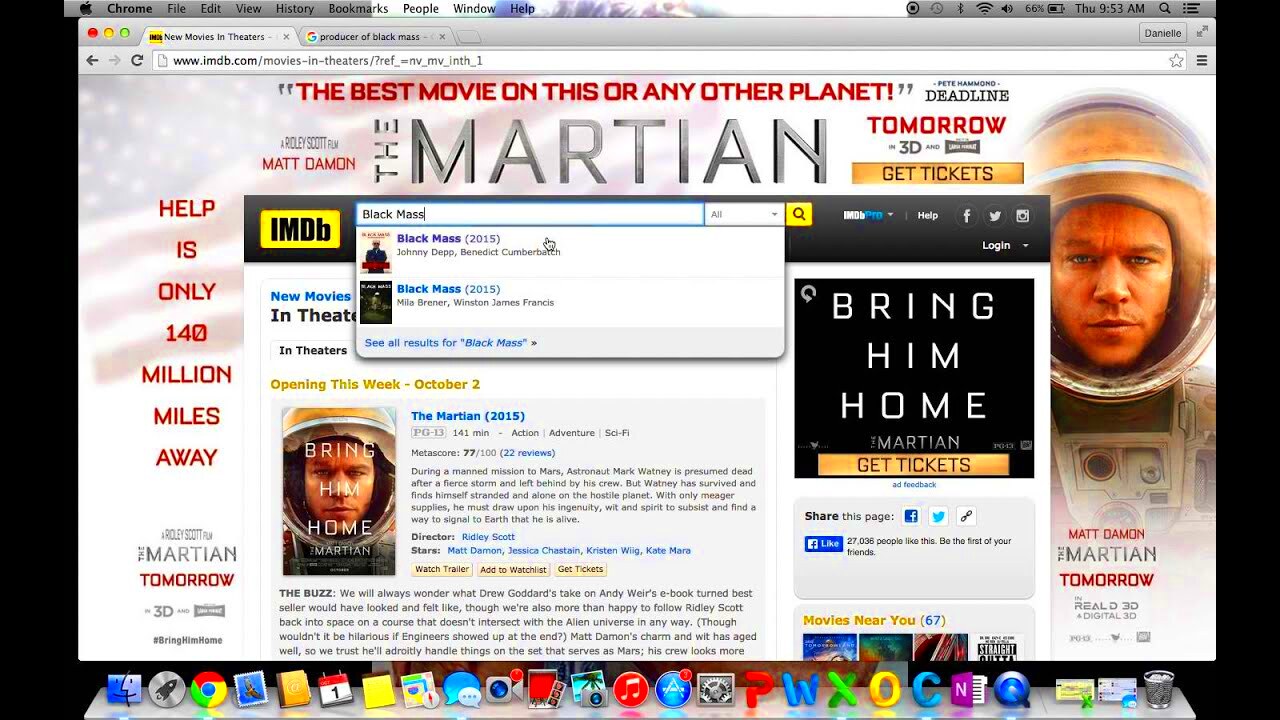Open the Window menu

[474, 8]
